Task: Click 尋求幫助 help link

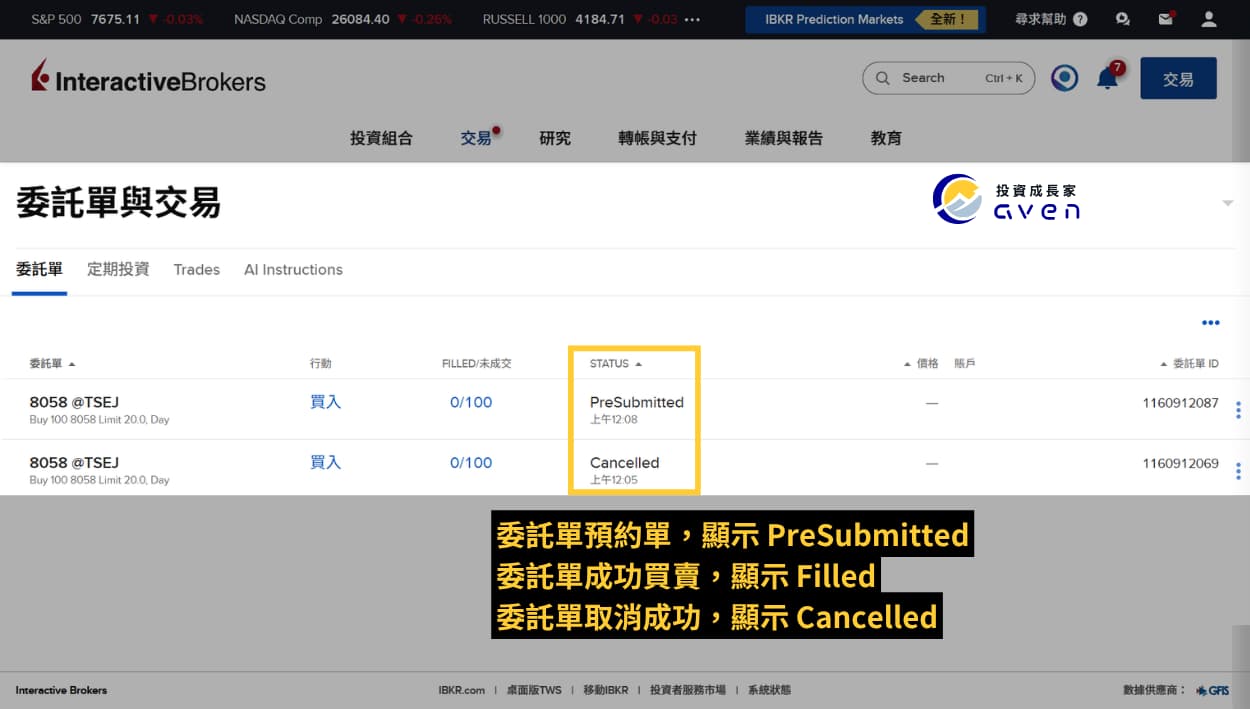Action: (1042, 19)
